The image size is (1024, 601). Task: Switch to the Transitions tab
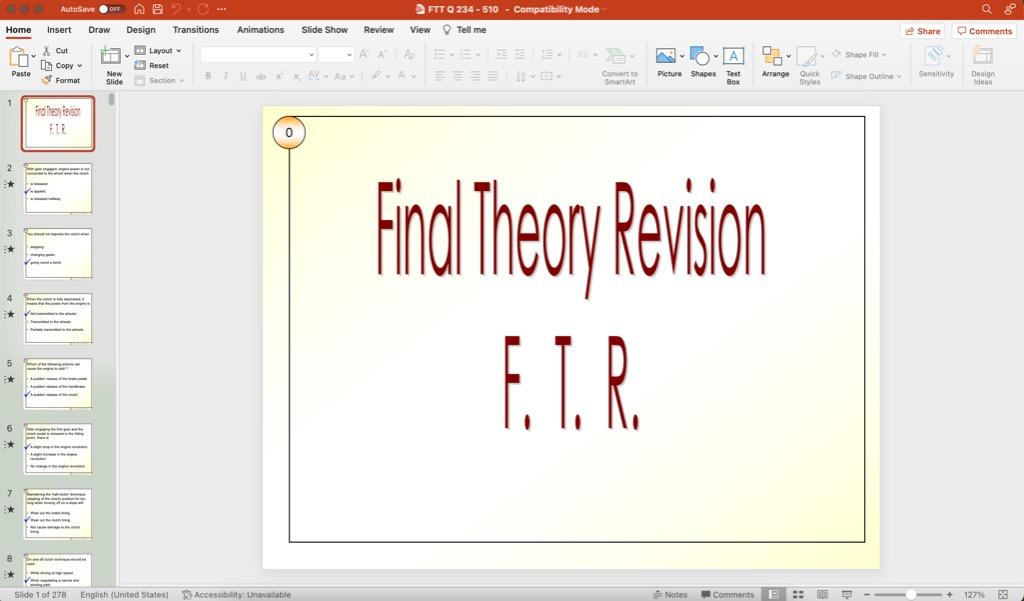pyautogui.click(x=195, y=29)
